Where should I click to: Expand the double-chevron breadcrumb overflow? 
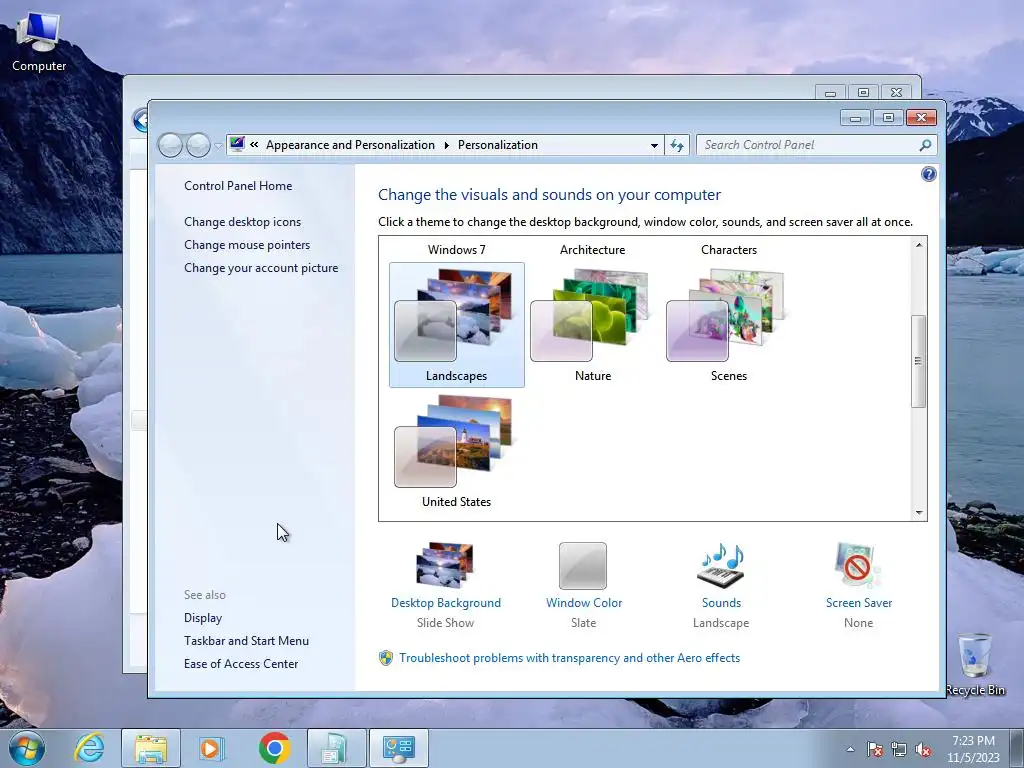254,145
